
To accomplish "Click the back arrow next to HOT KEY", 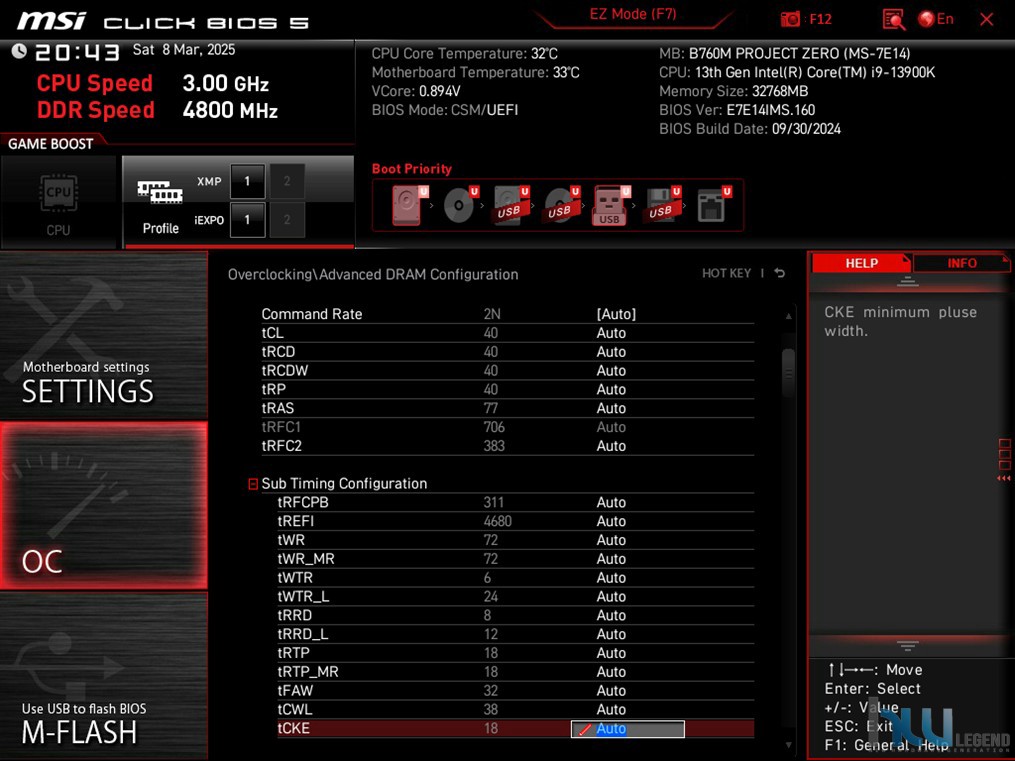I will tap(779, 273).
